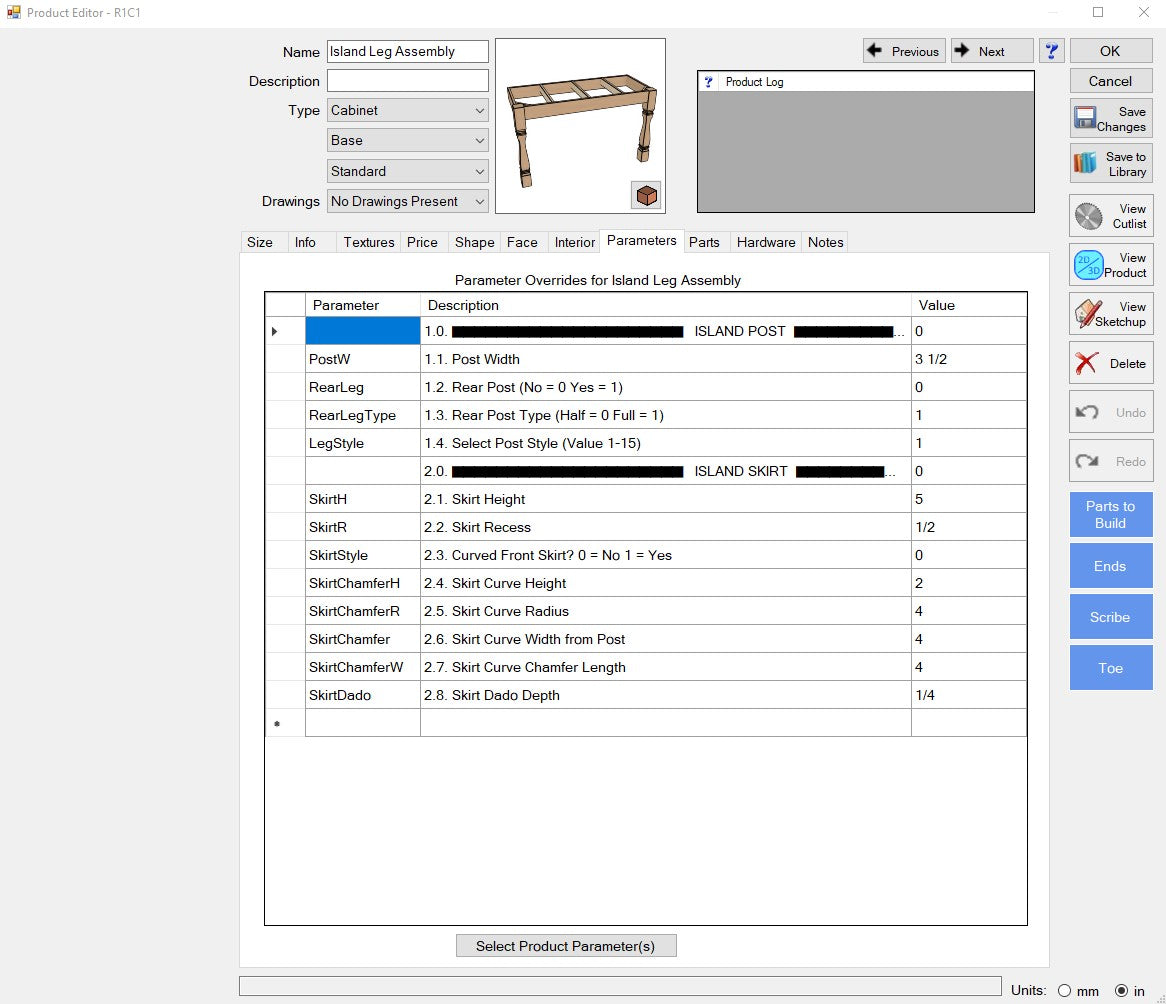Screen dimensions: 1166x1004
Task: Select the mm units radio button
Action: click(1064, 991)
